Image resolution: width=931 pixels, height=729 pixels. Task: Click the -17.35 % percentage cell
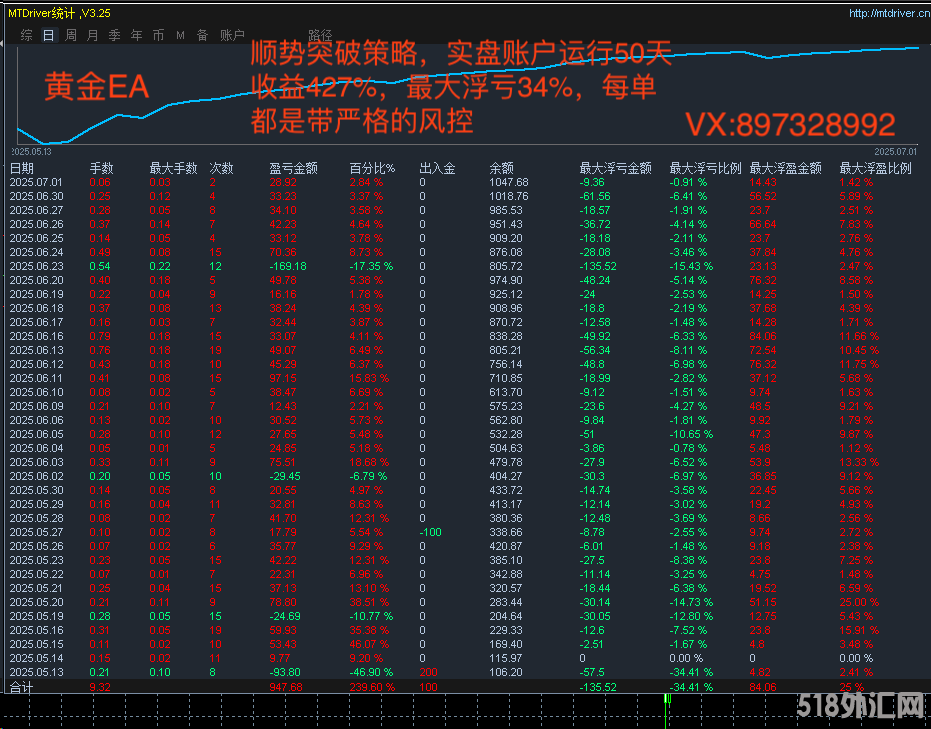[371, 267]
